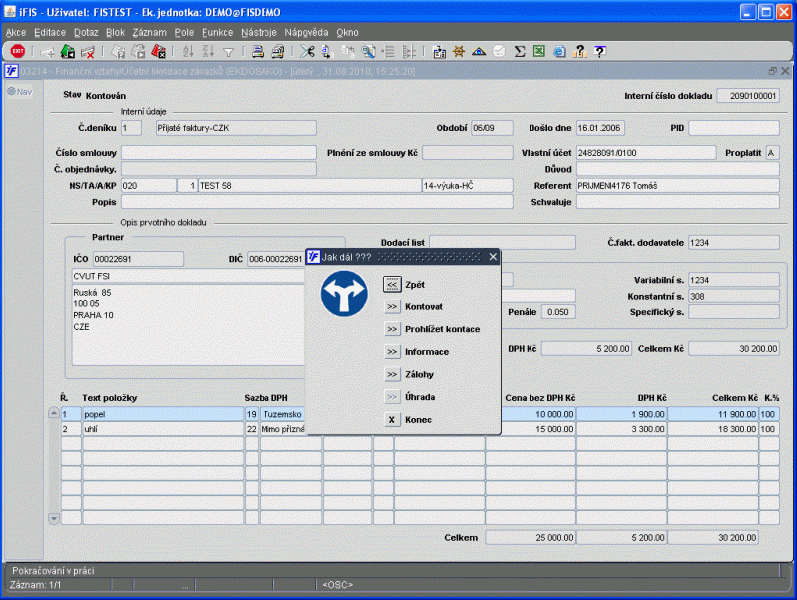Image resolution: width=797 pixels, height=600 pixels.
Task: Open the Nástroje menu
Action: tap(259, 32)
